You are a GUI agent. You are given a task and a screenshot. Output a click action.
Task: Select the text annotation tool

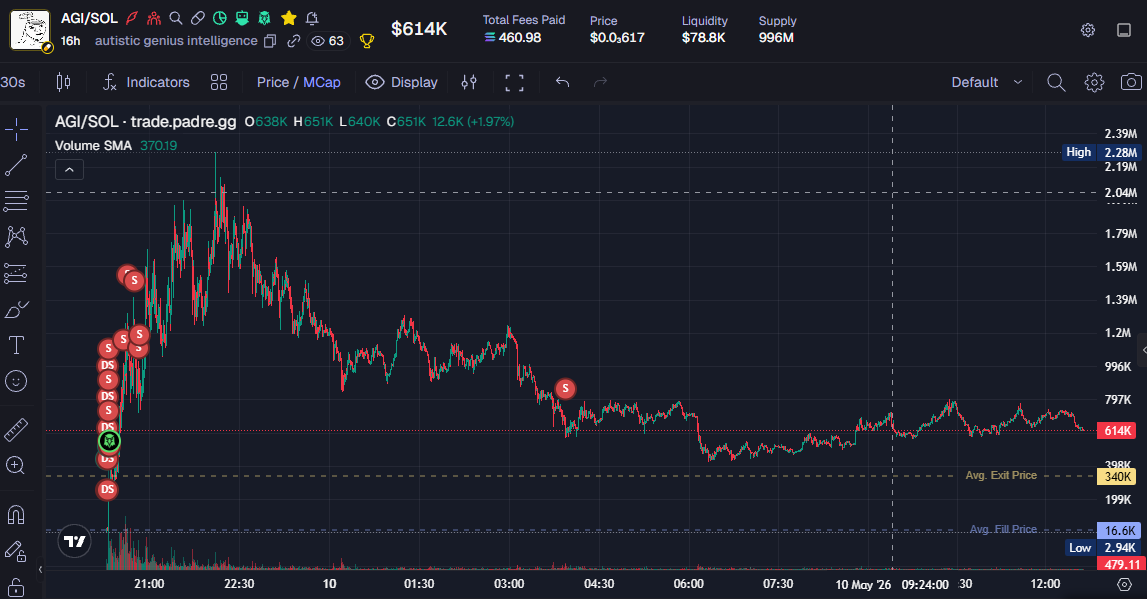(x=16, y=345)
